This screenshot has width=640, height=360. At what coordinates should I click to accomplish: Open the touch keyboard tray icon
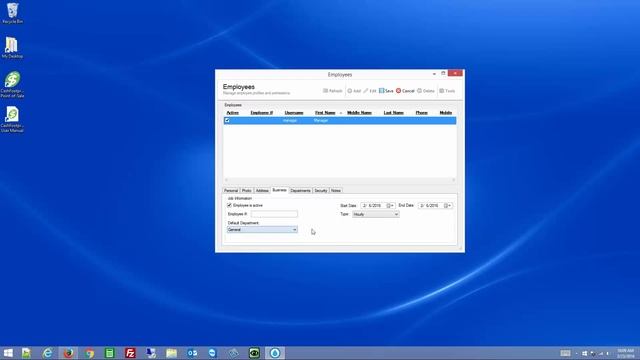click(x=565, y=353)
